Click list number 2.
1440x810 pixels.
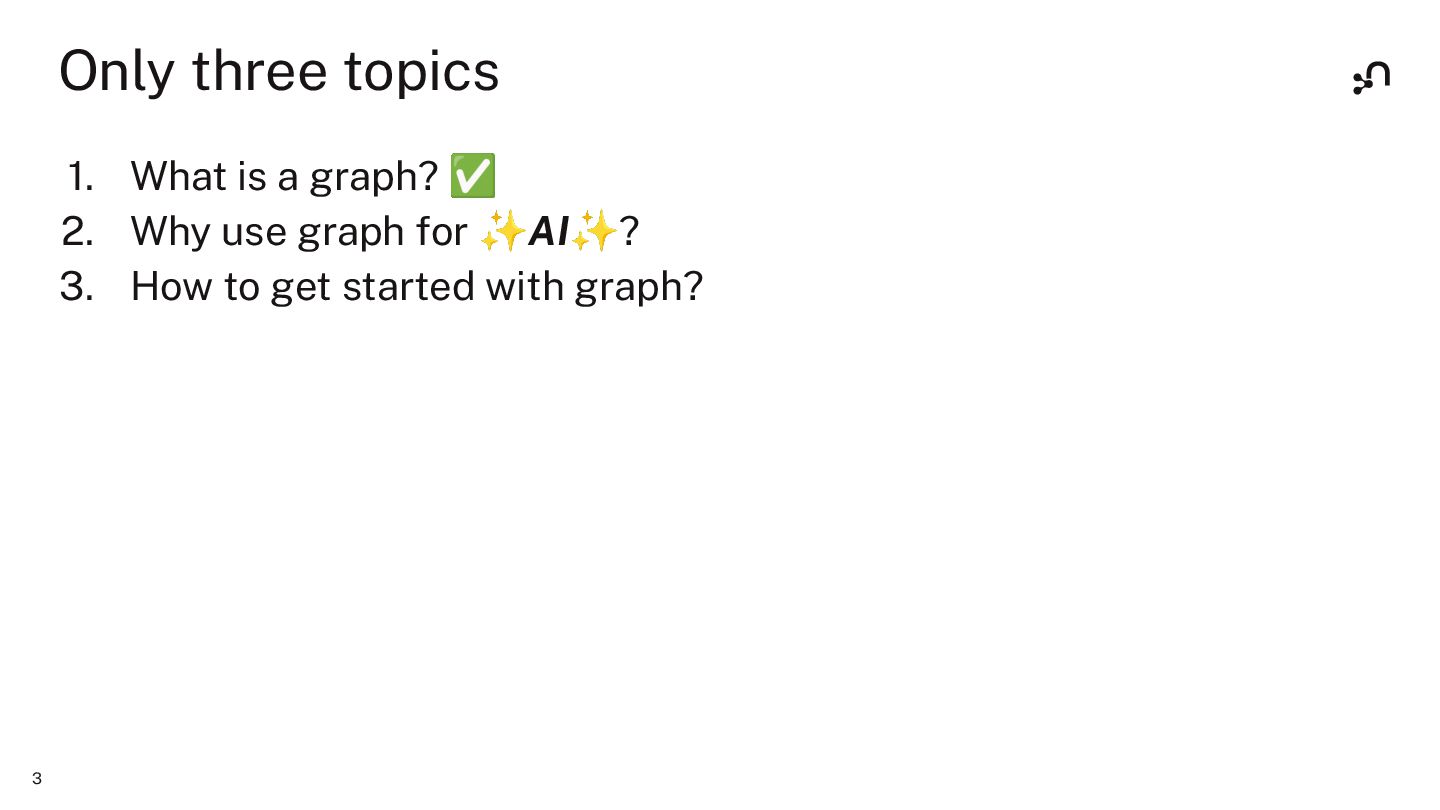coord(78,232)
